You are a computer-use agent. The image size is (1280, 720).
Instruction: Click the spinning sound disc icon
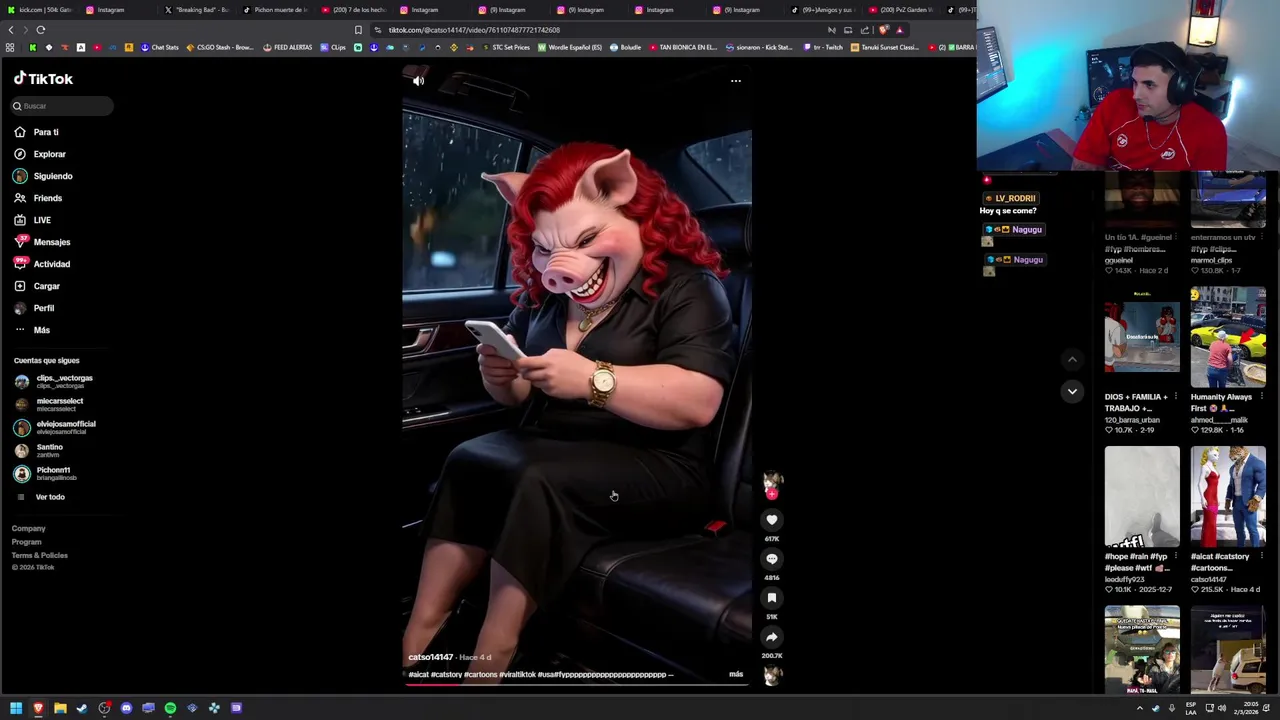(x=771, y=677)
